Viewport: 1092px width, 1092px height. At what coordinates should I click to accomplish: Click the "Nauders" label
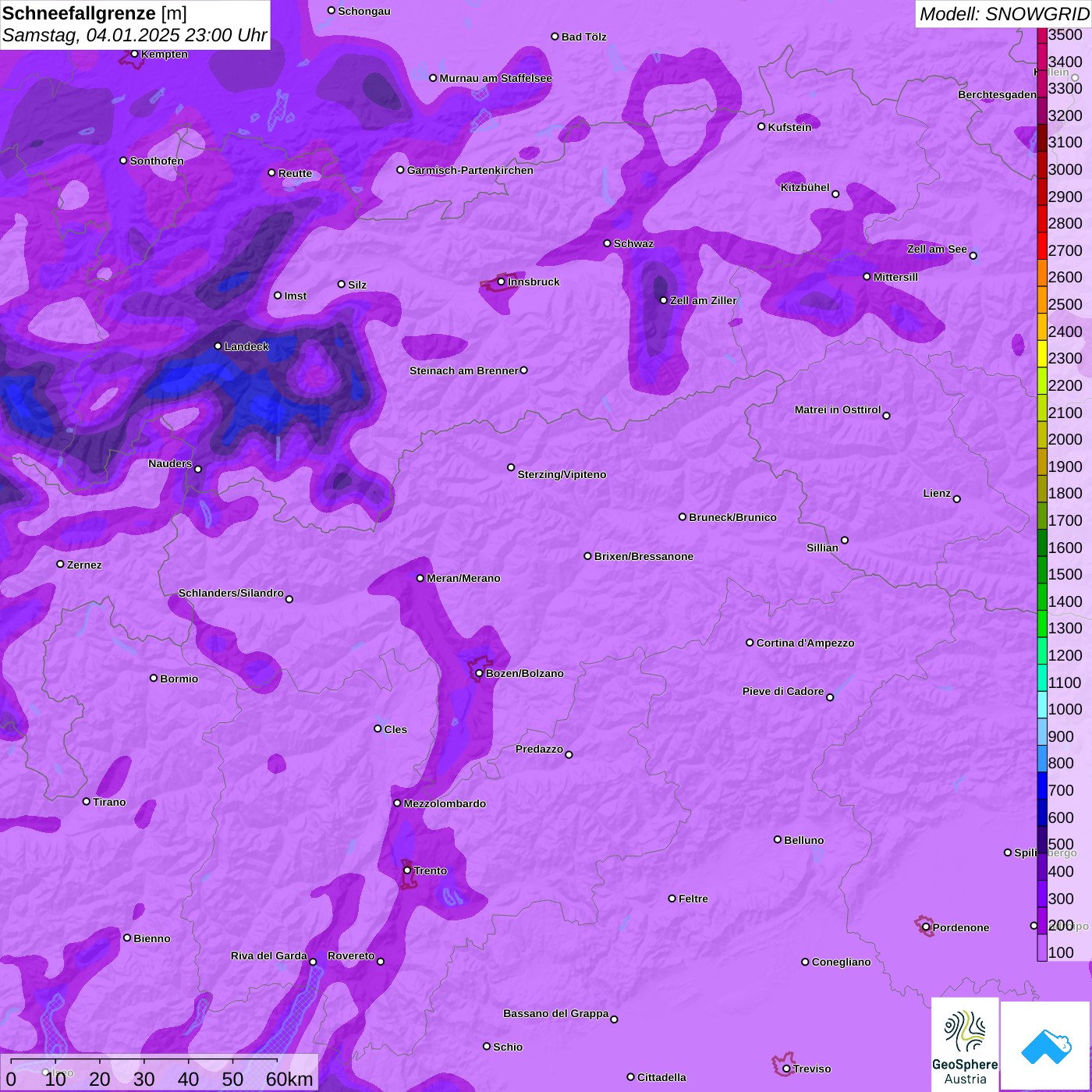coord(170,463)
